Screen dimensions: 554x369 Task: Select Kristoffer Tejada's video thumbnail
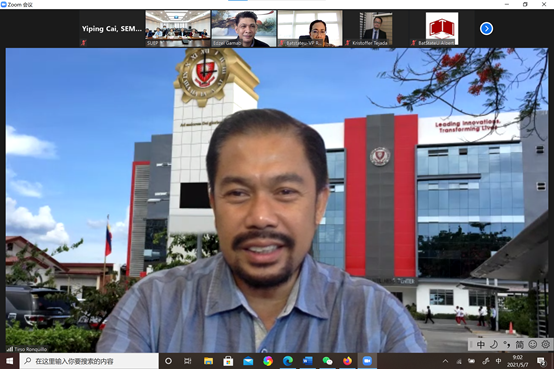pyautogui.click(x=376, y=28)
